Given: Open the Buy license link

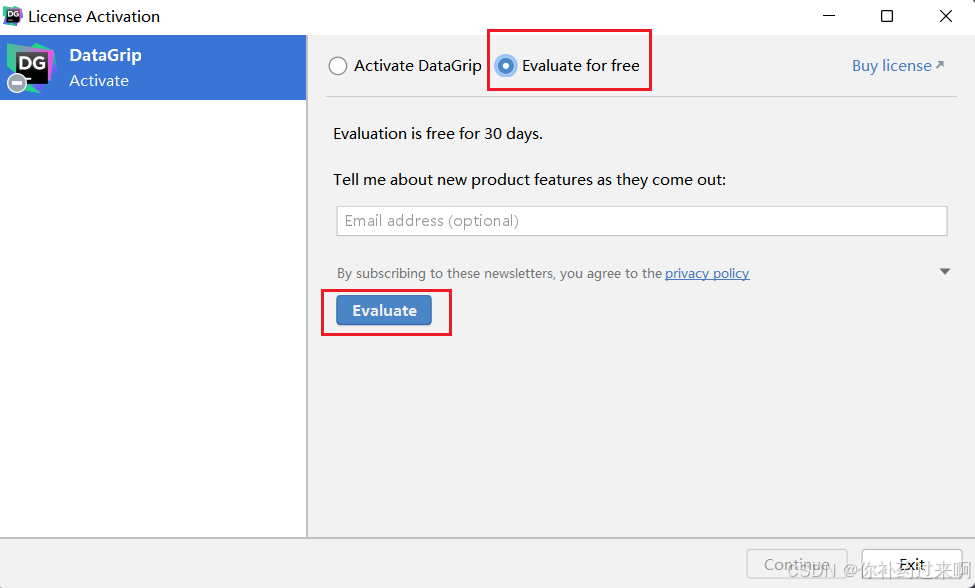Looking at the screenshot, I should (892, 66).
